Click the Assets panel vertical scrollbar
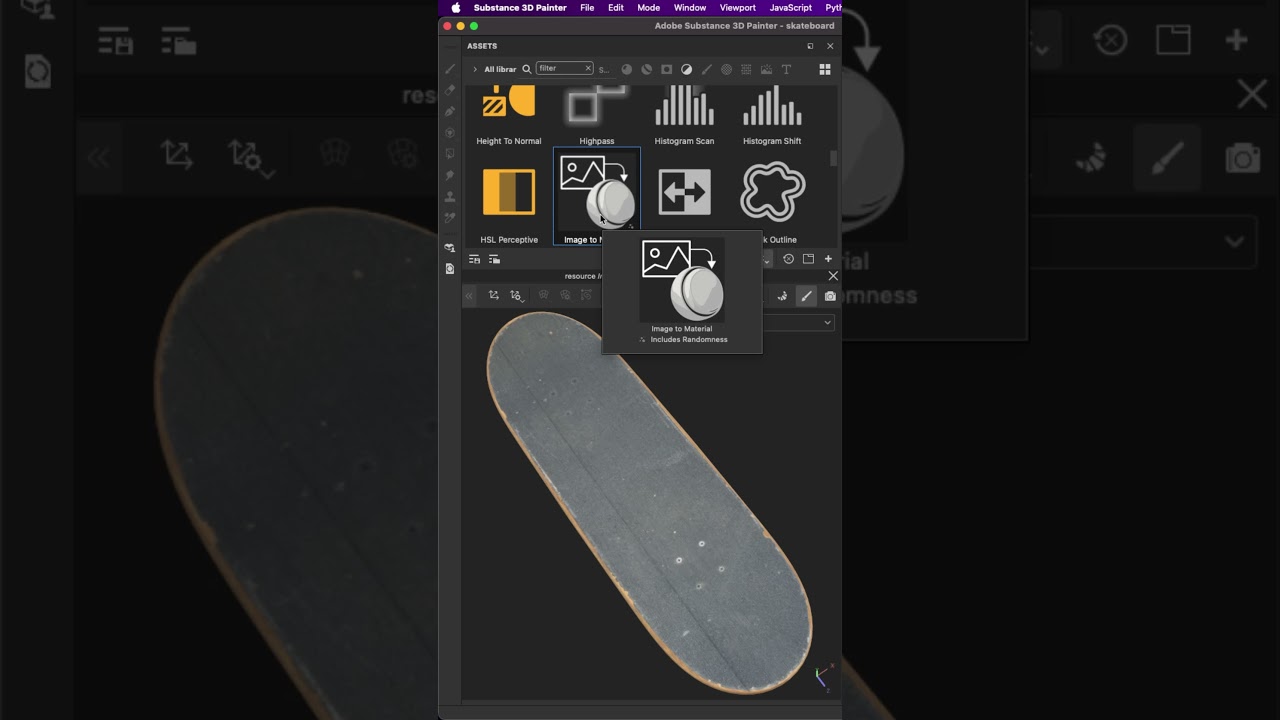This screenshot has height=720, width=1280. 833,159
